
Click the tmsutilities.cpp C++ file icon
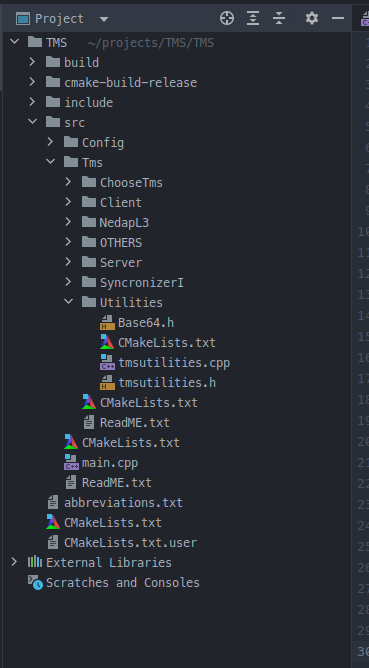[x=107, y=363]
